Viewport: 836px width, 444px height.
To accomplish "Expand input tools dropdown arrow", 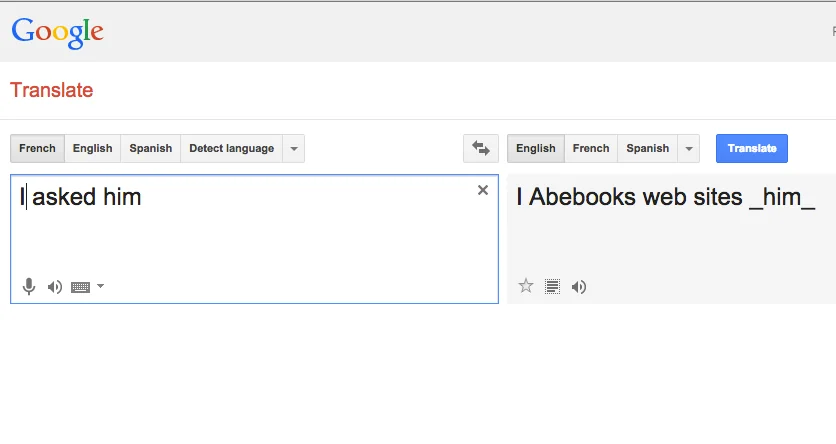I will (100, 286).
